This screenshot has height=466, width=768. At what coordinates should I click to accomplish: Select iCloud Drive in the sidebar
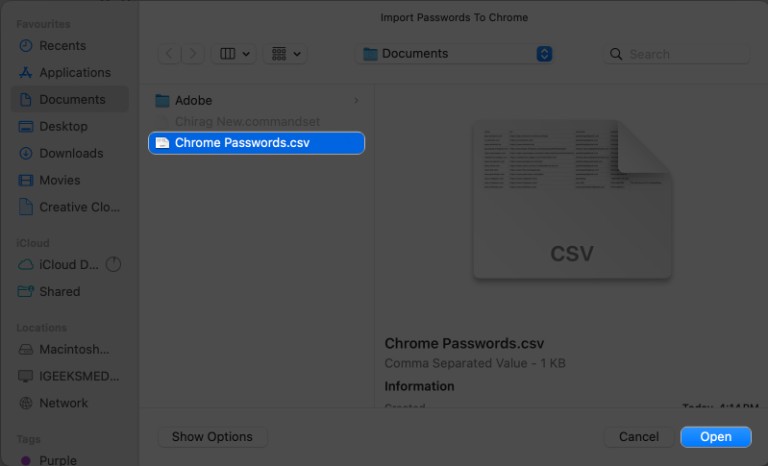pos(68,265)
